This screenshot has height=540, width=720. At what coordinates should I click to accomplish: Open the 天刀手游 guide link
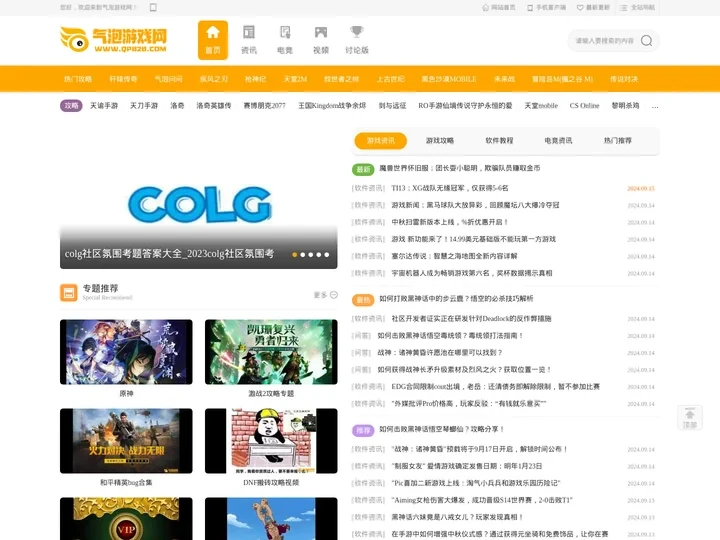pyautogui.click(x=144, y=106)
